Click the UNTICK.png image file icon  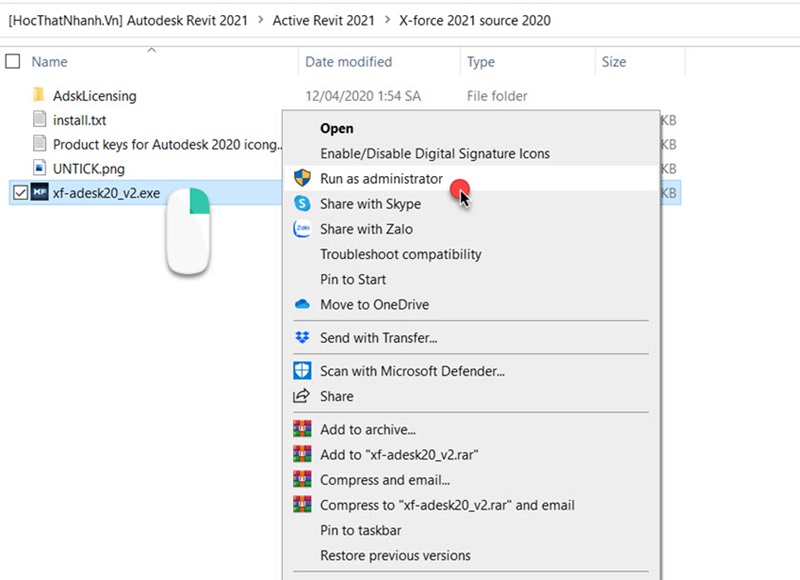[39, 168]
